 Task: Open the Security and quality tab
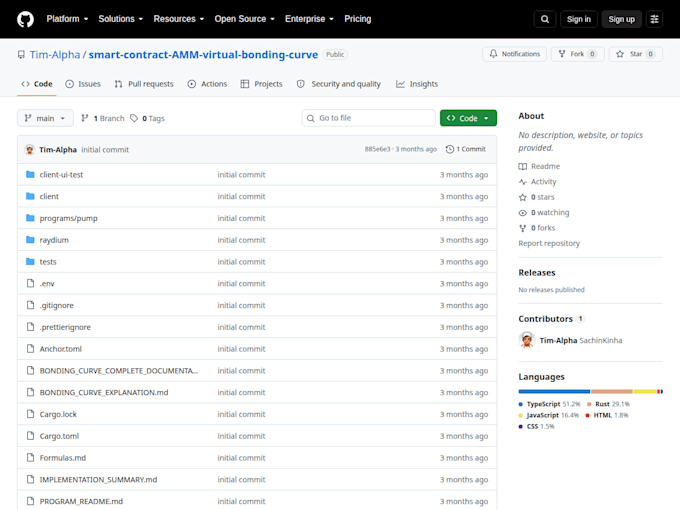point(339,84)
